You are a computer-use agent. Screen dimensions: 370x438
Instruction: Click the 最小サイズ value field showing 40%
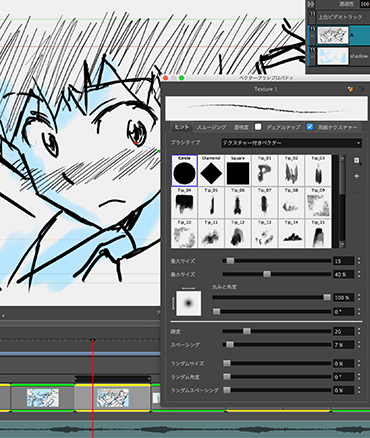tap(344, 275)
